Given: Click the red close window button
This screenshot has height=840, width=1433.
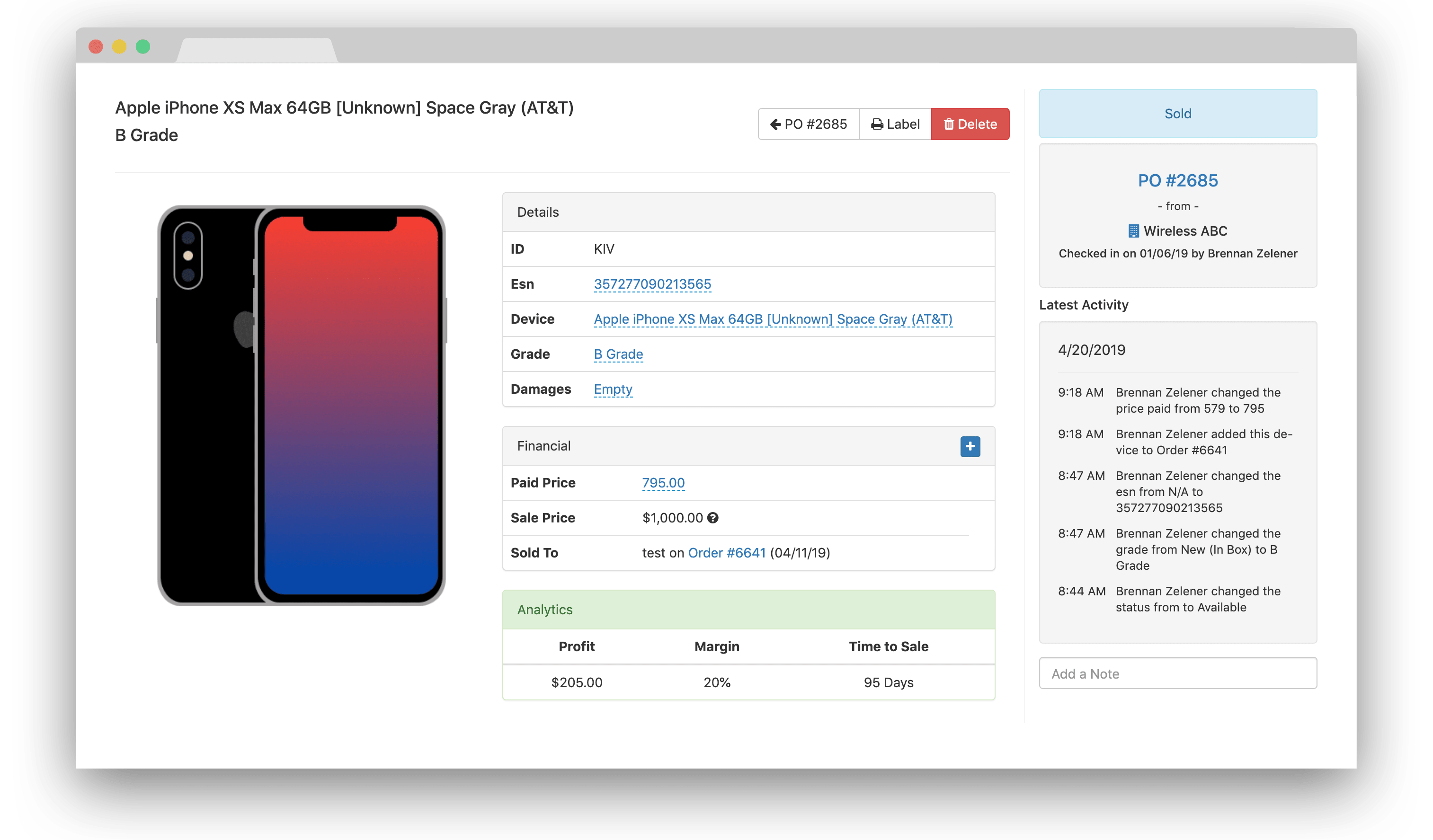Looking at the screenshot, I should 96,46.
